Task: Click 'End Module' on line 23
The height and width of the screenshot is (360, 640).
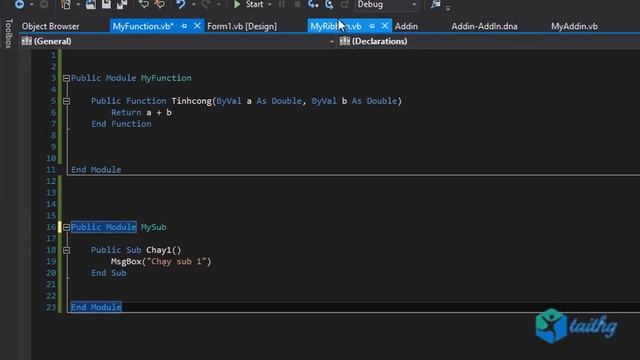Action: tap(96, 307)
